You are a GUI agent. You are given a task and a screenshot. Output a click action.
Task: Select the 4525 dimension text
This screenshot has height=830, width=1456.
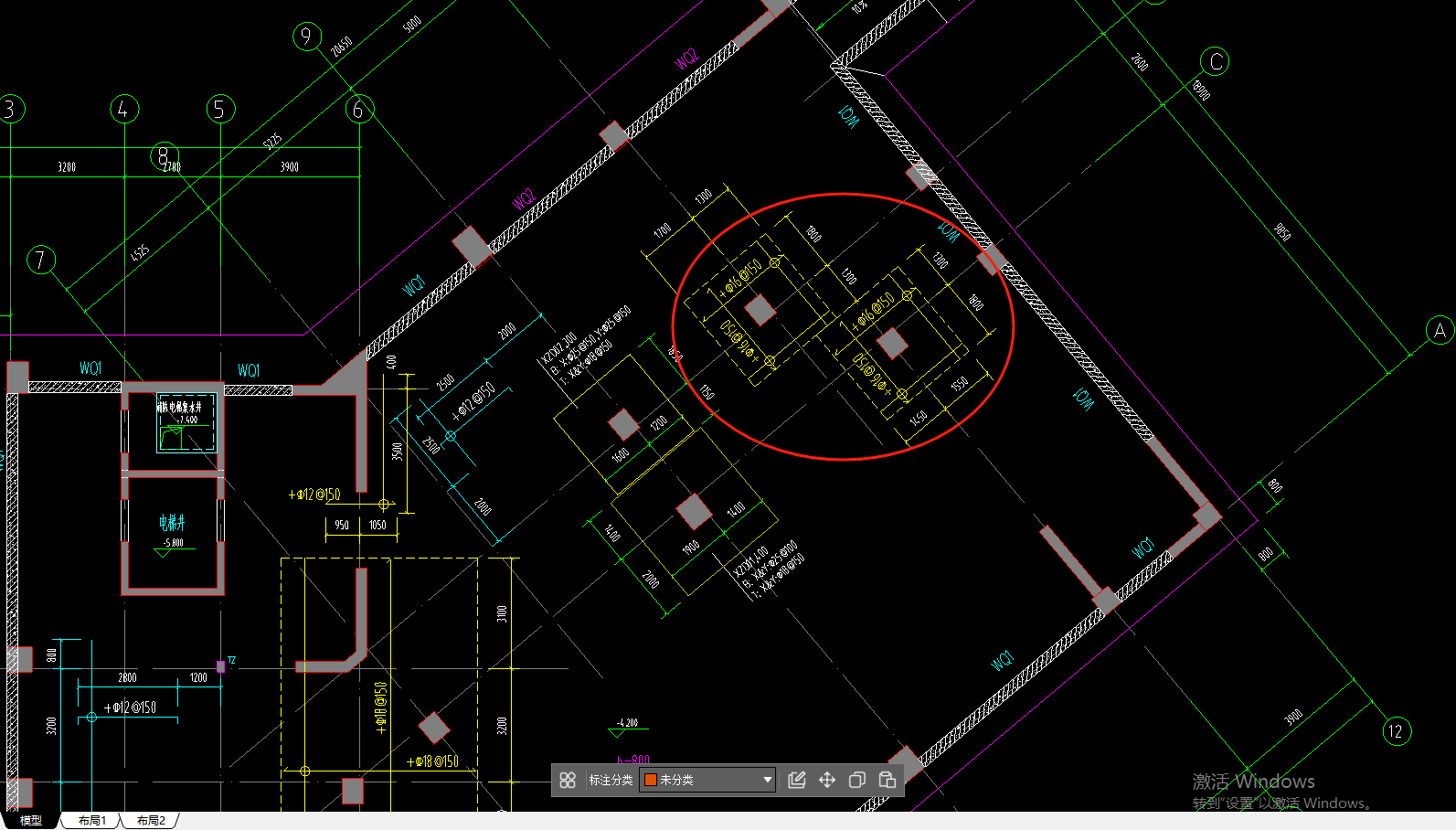pos(140,252)
